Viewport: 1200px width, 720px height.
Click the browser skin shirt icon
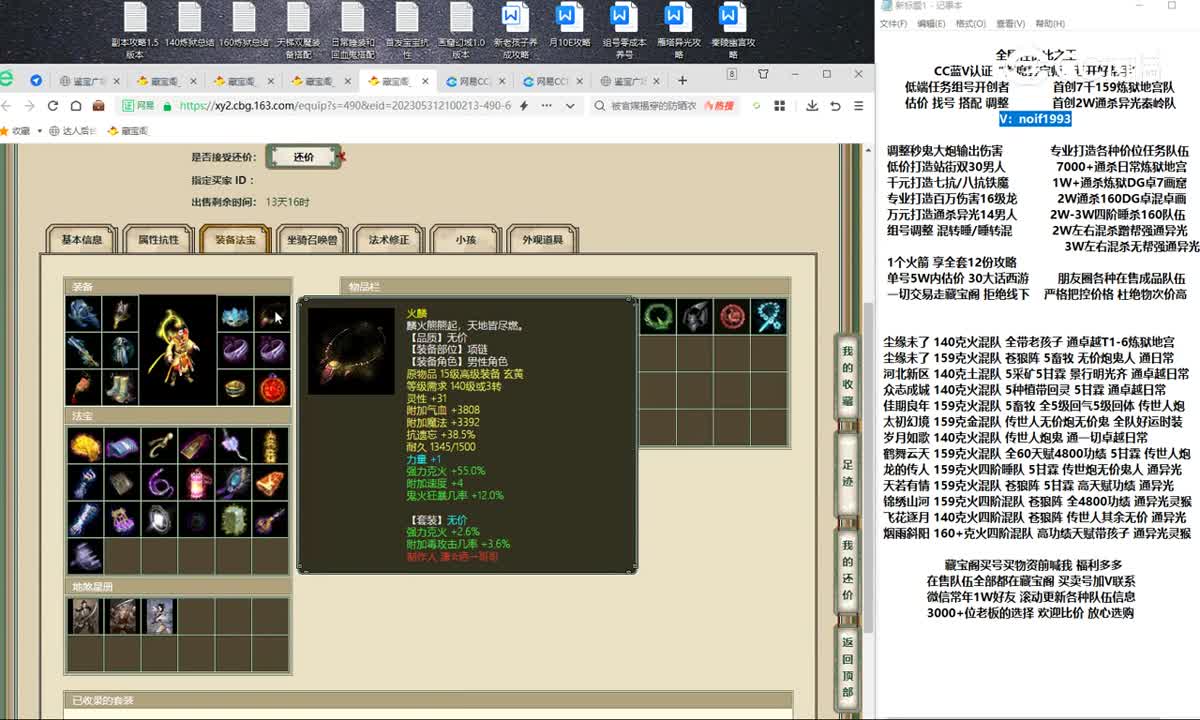pos(763,75)
